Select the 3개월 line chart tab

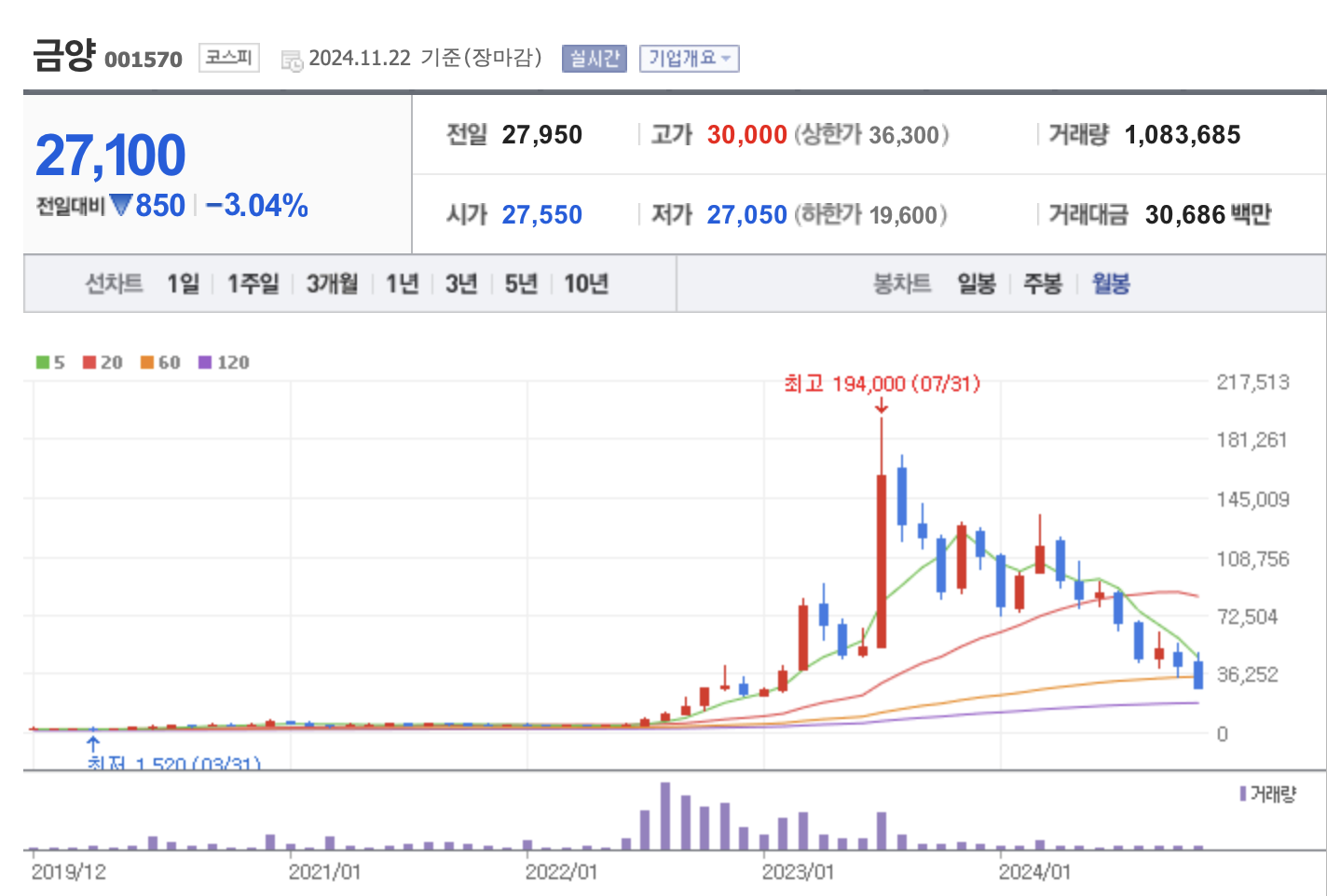(333, 283)
